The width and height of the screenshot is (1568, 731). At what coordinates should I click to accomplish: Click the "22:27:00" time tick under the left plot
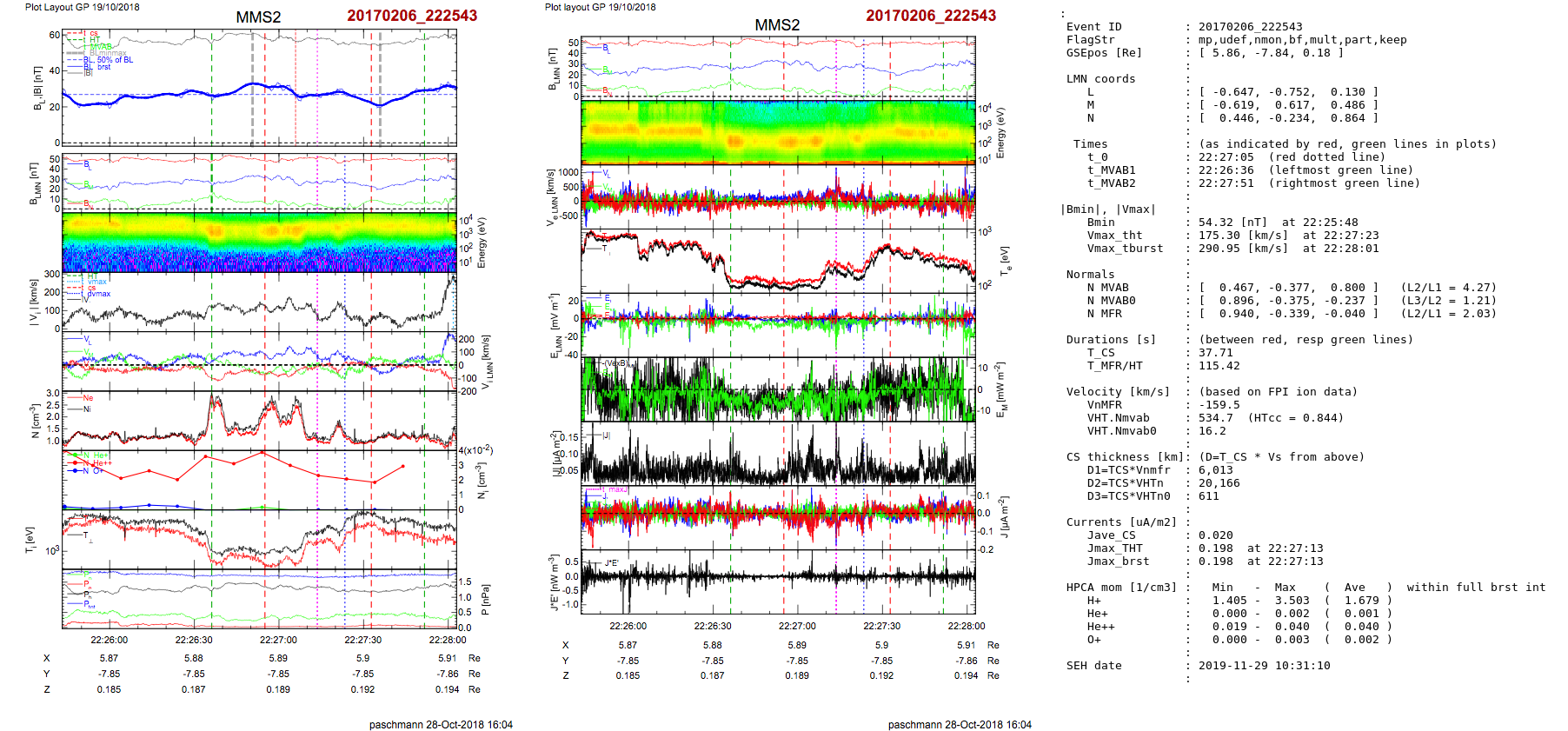(x=278, y=640)
